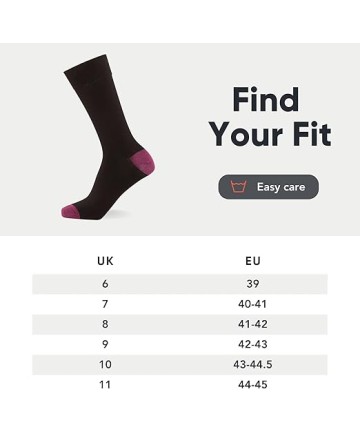Click the EU size 41-42 value
Viewport: 360px width, 432px height.
click(253, 324)
